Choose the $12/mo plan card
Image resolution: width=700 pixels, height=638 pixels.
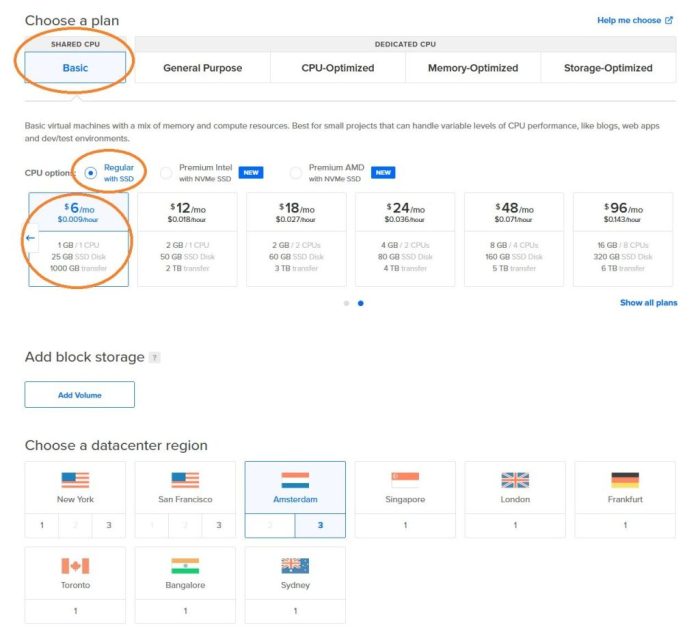[188, 239]
